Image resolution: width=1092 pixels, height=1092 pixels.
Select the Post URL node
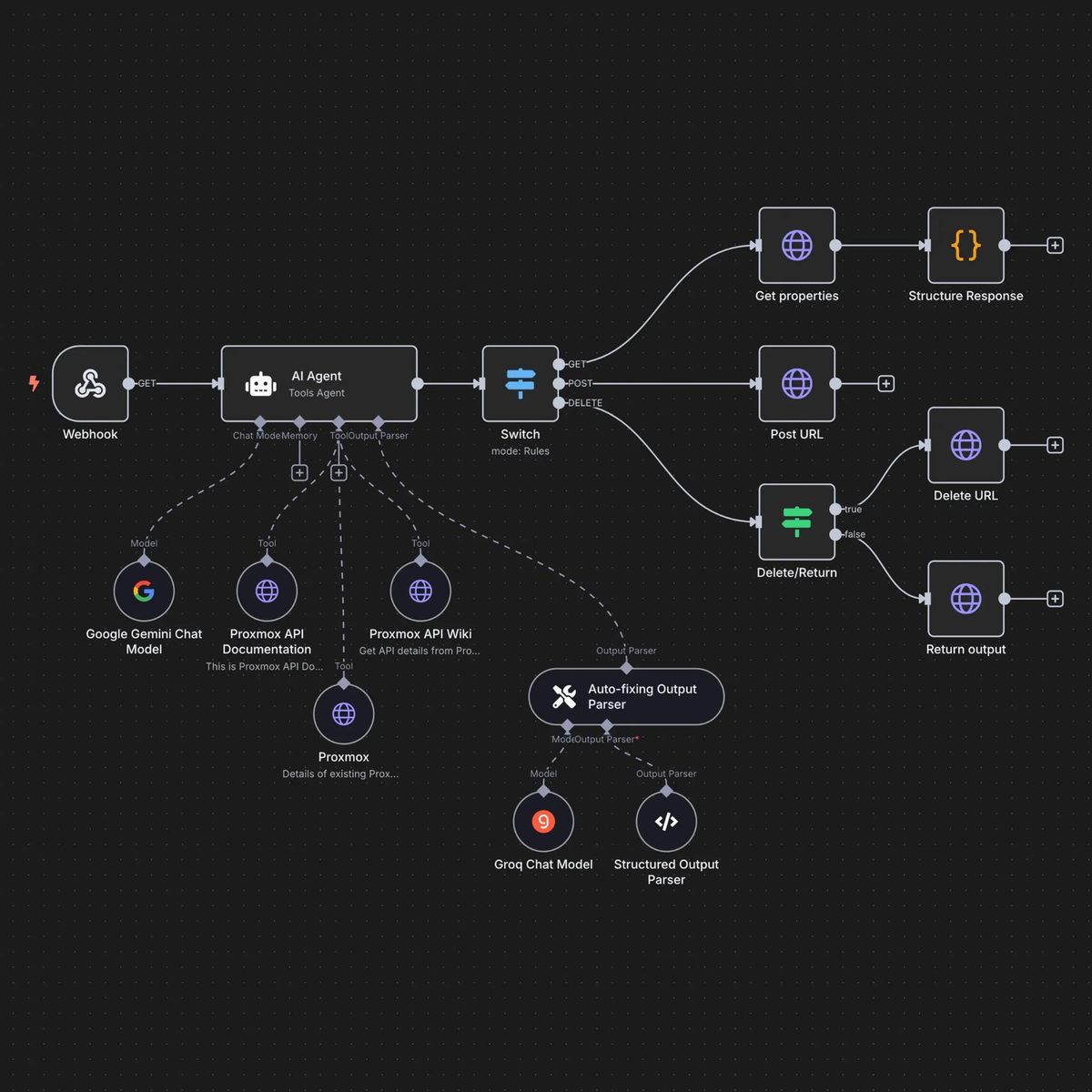(796, 384)
